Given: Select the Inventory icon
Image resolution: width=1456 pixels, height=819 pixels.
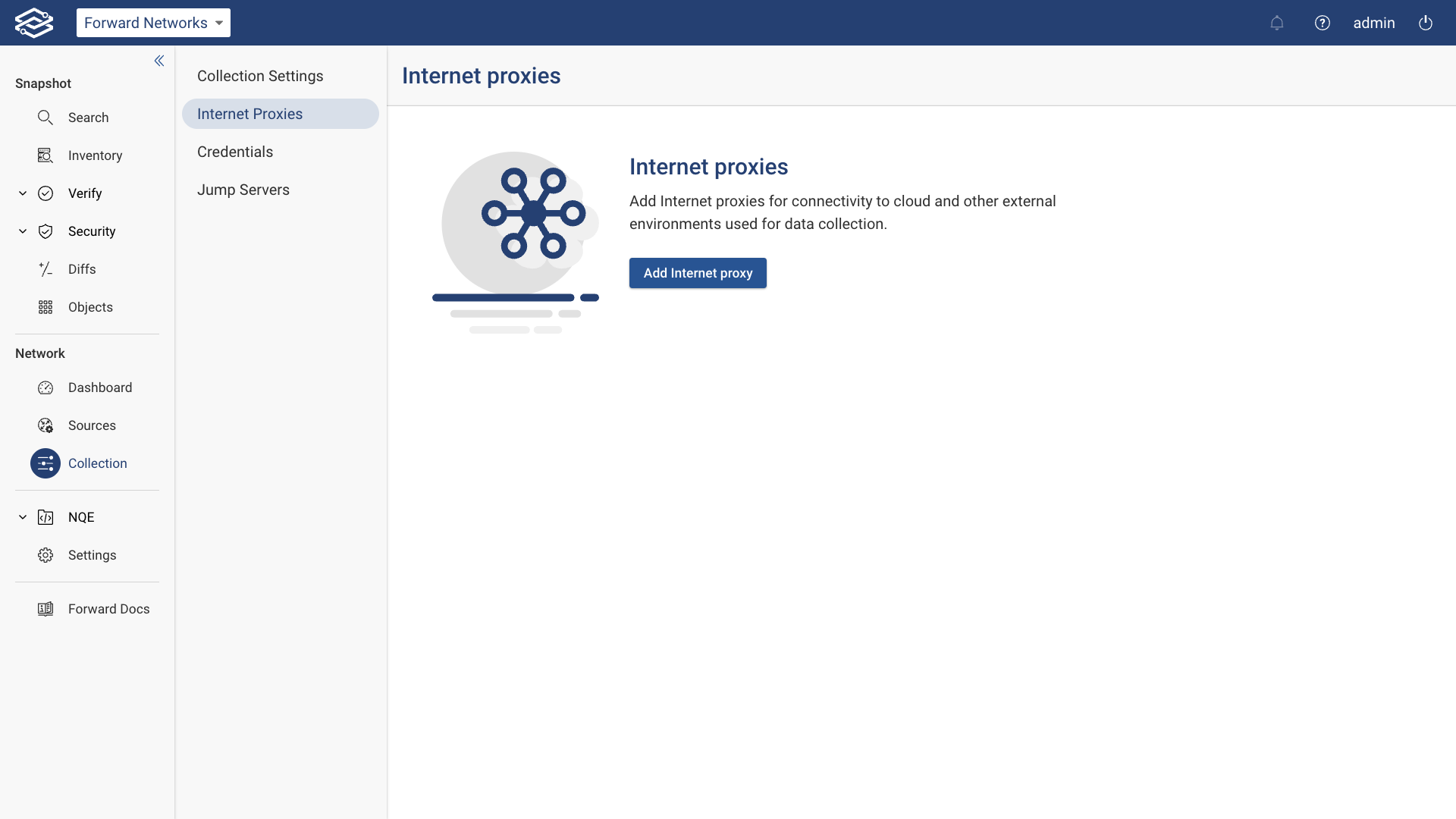Looking at the screenshot, I should click(45, 155).
